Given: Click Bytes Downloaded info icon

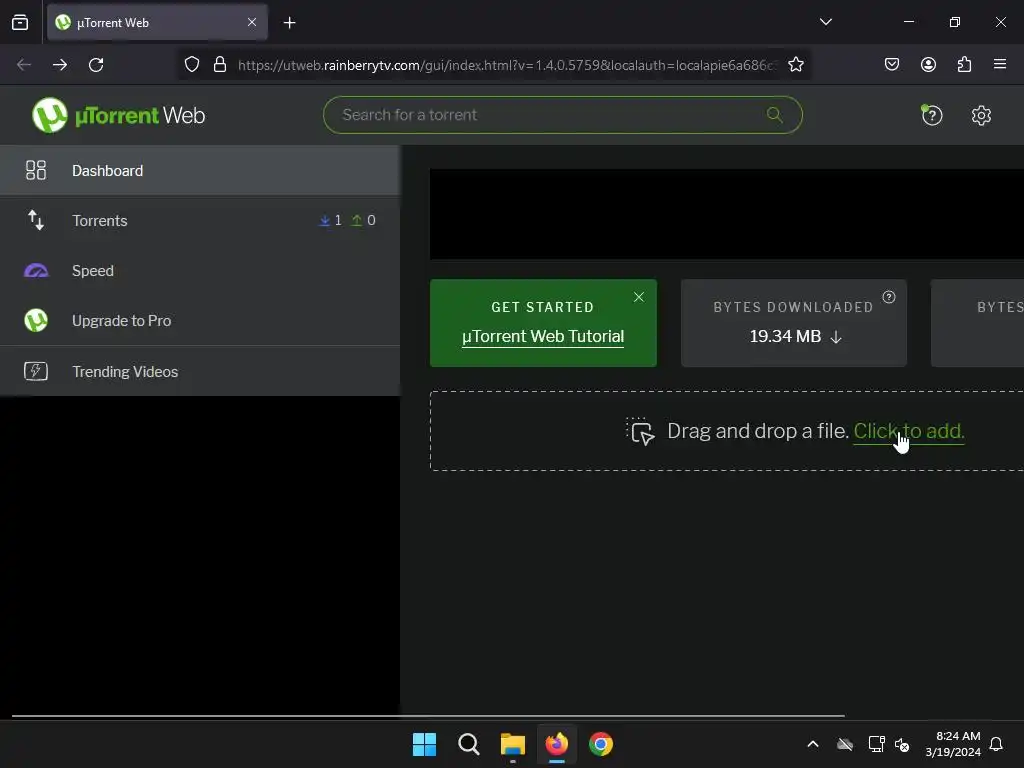Looking at the screenshot, I should coord(889,297).
